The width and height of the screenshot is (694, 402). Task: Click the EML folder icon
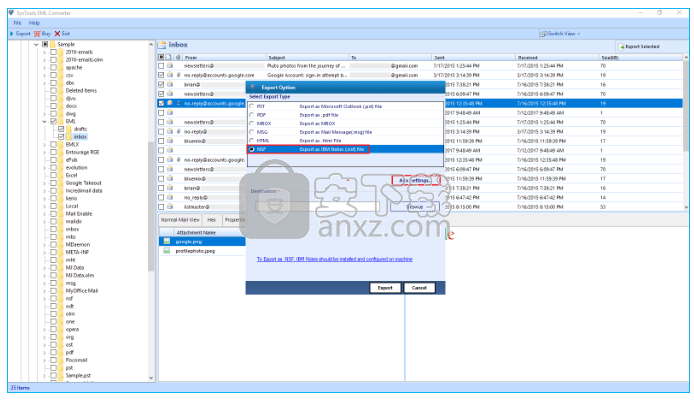point(61,121)
